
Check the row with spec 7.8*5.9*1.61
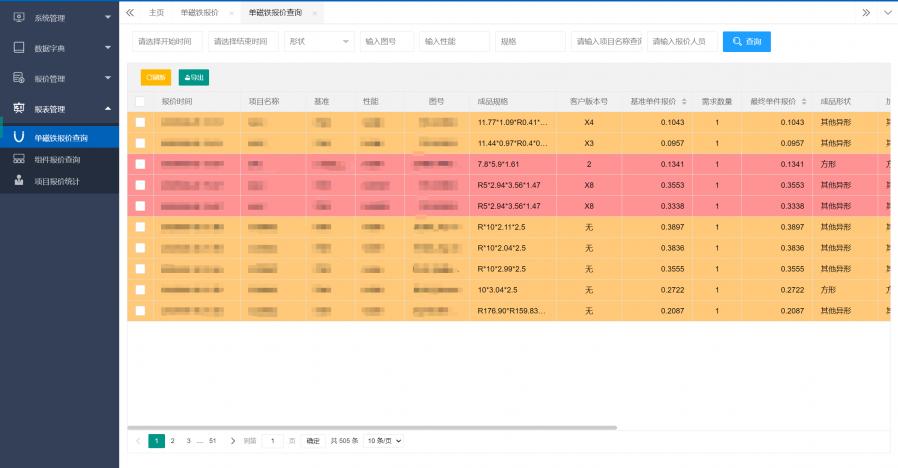pyautogui.click(x=140, y=164)
